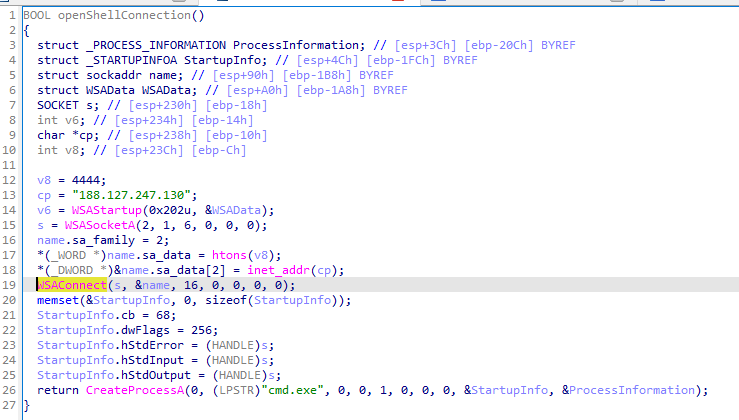
Task: Select the htons function call
Action: [229, 255]
